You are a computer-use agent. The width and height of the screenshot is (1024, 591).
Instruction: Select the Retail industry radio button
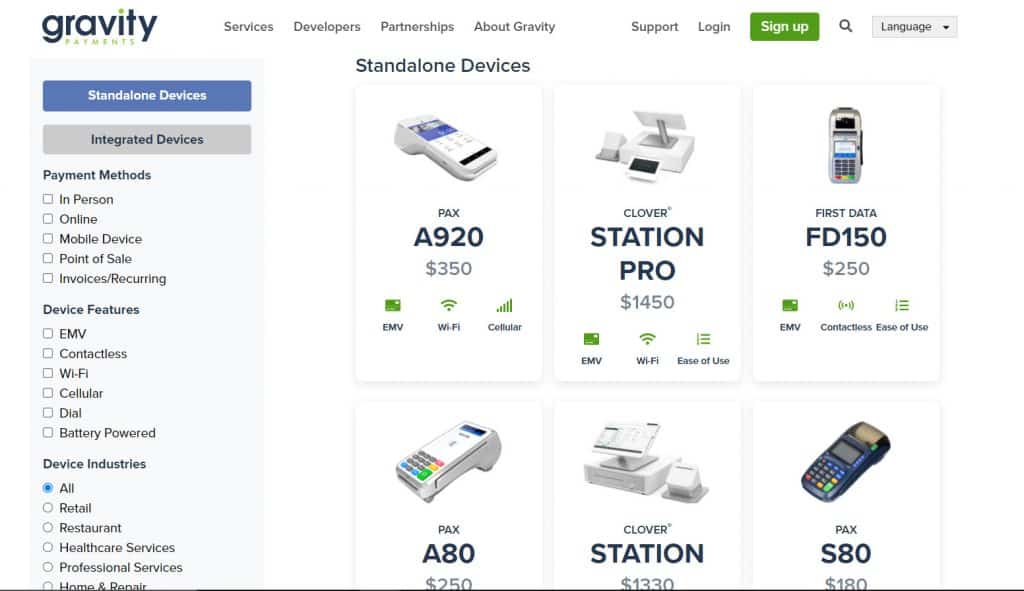(48, 508)
